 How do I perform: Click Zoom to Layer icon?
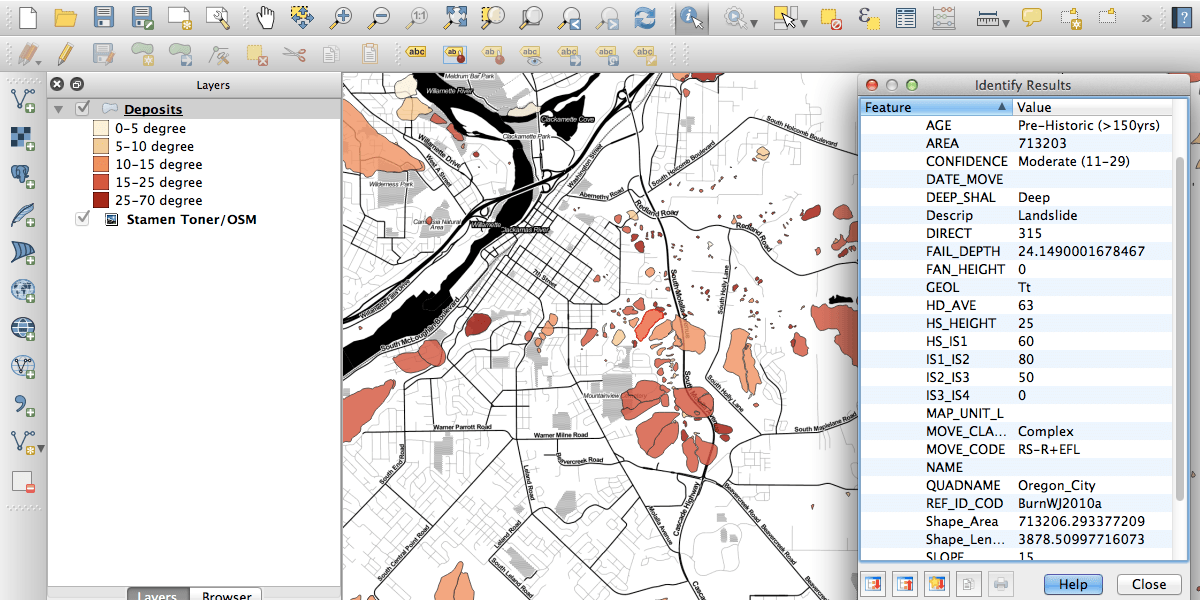[x=531, y=17]
